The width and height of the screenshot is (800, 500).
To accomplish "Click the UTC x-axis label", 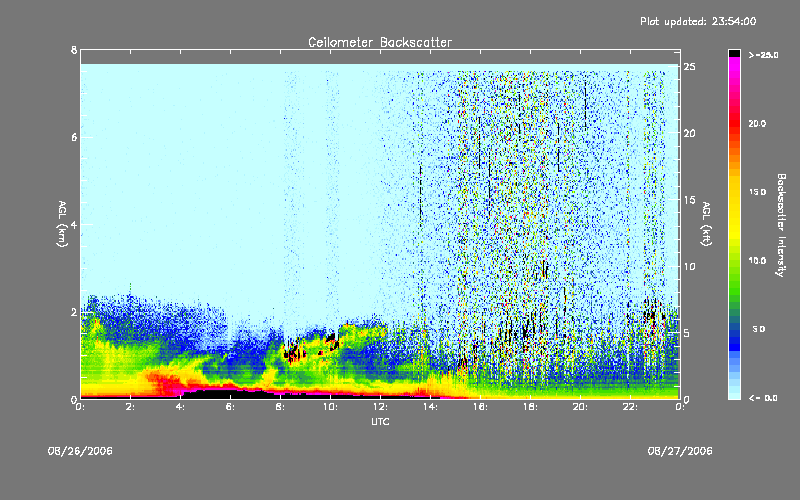I will [x=380, y=421].
